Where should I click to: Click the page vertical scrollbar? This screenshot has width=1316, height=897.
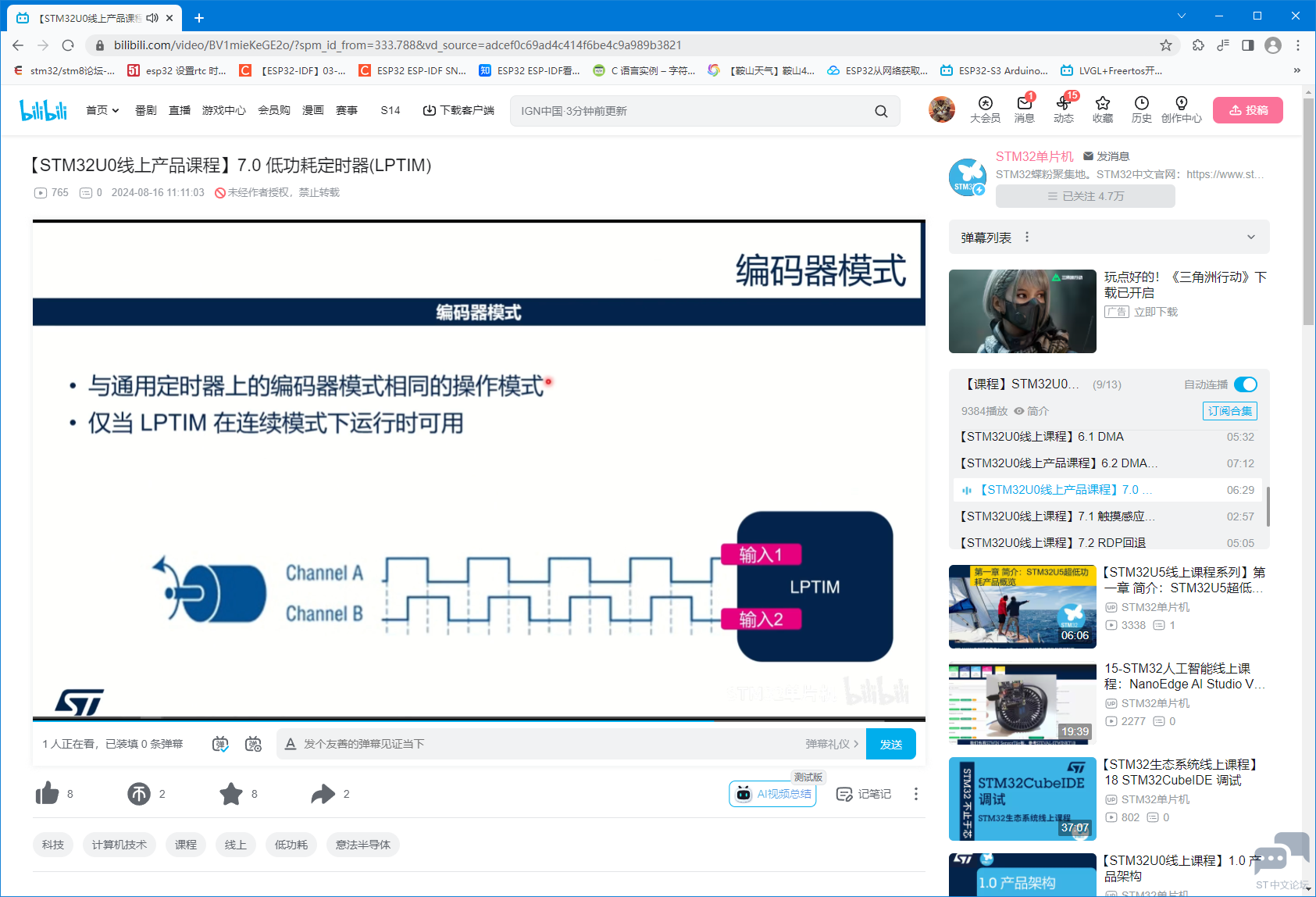(x=1309, y=211)
